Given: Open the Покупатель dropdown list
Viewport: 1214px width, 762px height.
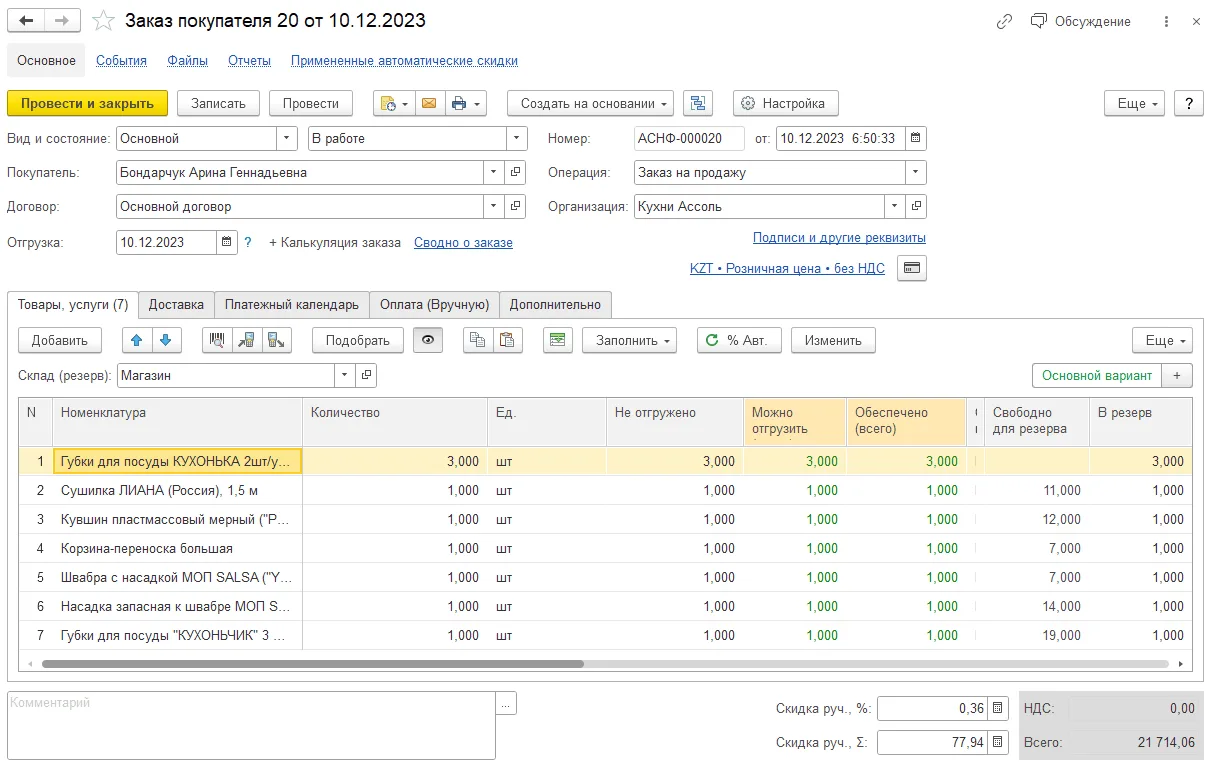Looking at the screenshot, I should coord(494,172).
